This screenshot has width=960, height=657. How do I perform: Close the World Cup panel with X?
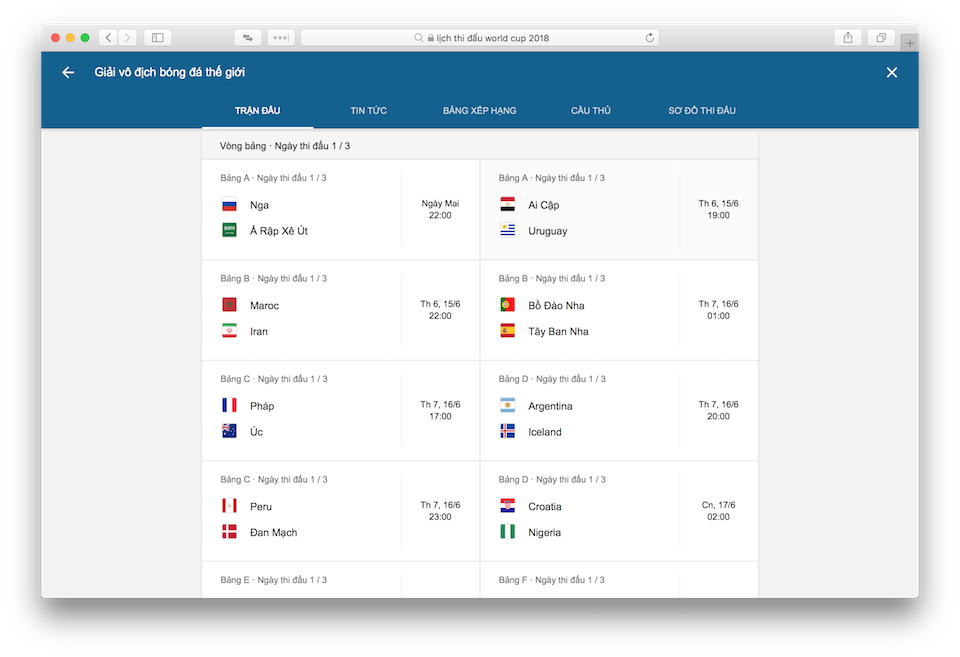[891, 72]
